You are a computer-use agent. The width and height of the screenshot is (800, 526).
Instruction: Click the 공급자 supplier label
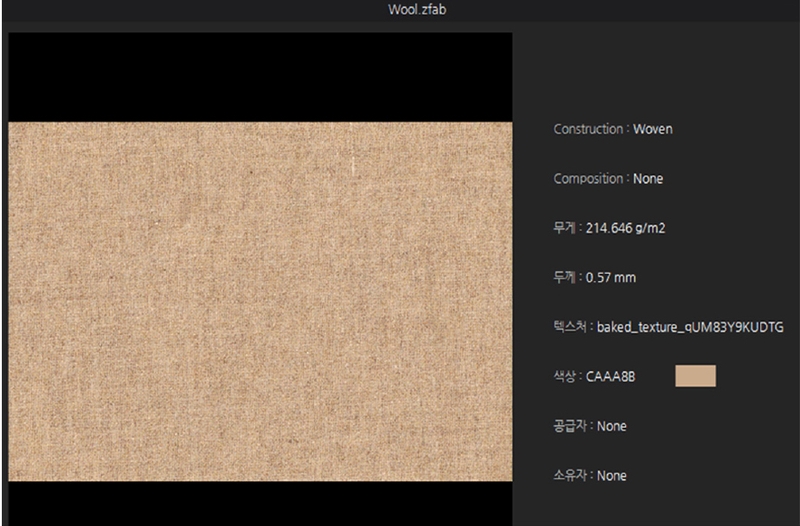pyautogui.click(x=571, y=426)
